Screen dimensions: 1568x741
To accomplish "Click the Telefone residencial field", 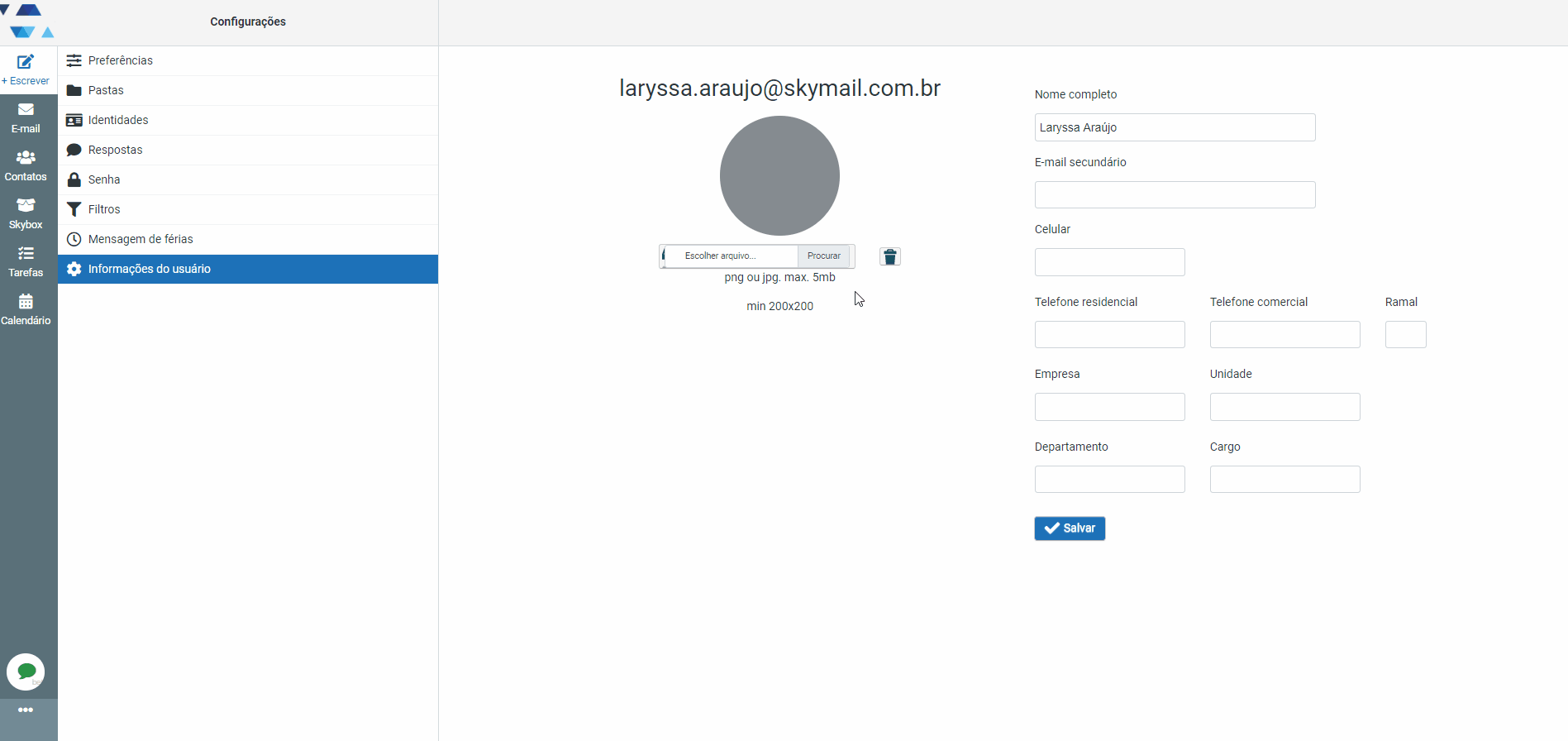I will click(1109, 335).
